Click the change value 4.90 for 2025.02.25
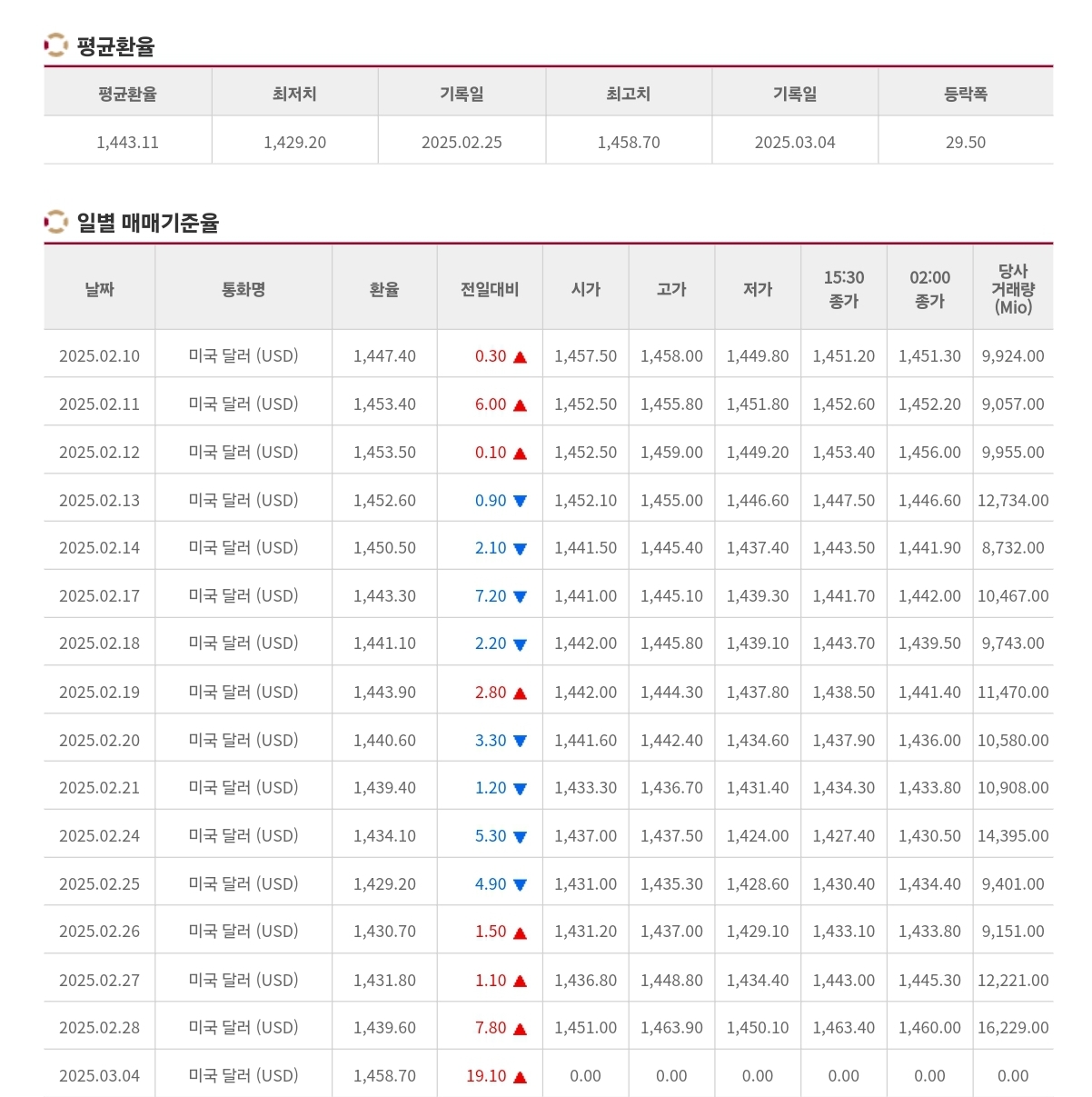 pyautogui.click(x=491, y=884)
